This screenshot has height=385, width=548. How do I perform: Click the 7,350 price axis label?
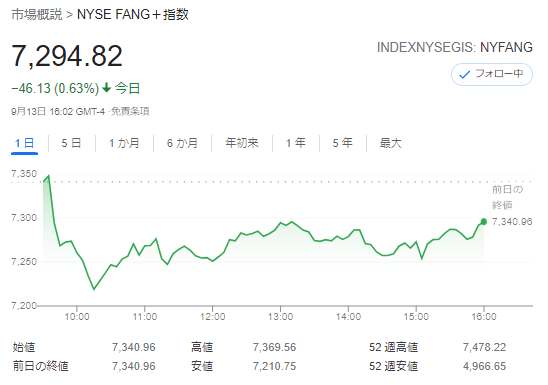coord(24,174)
